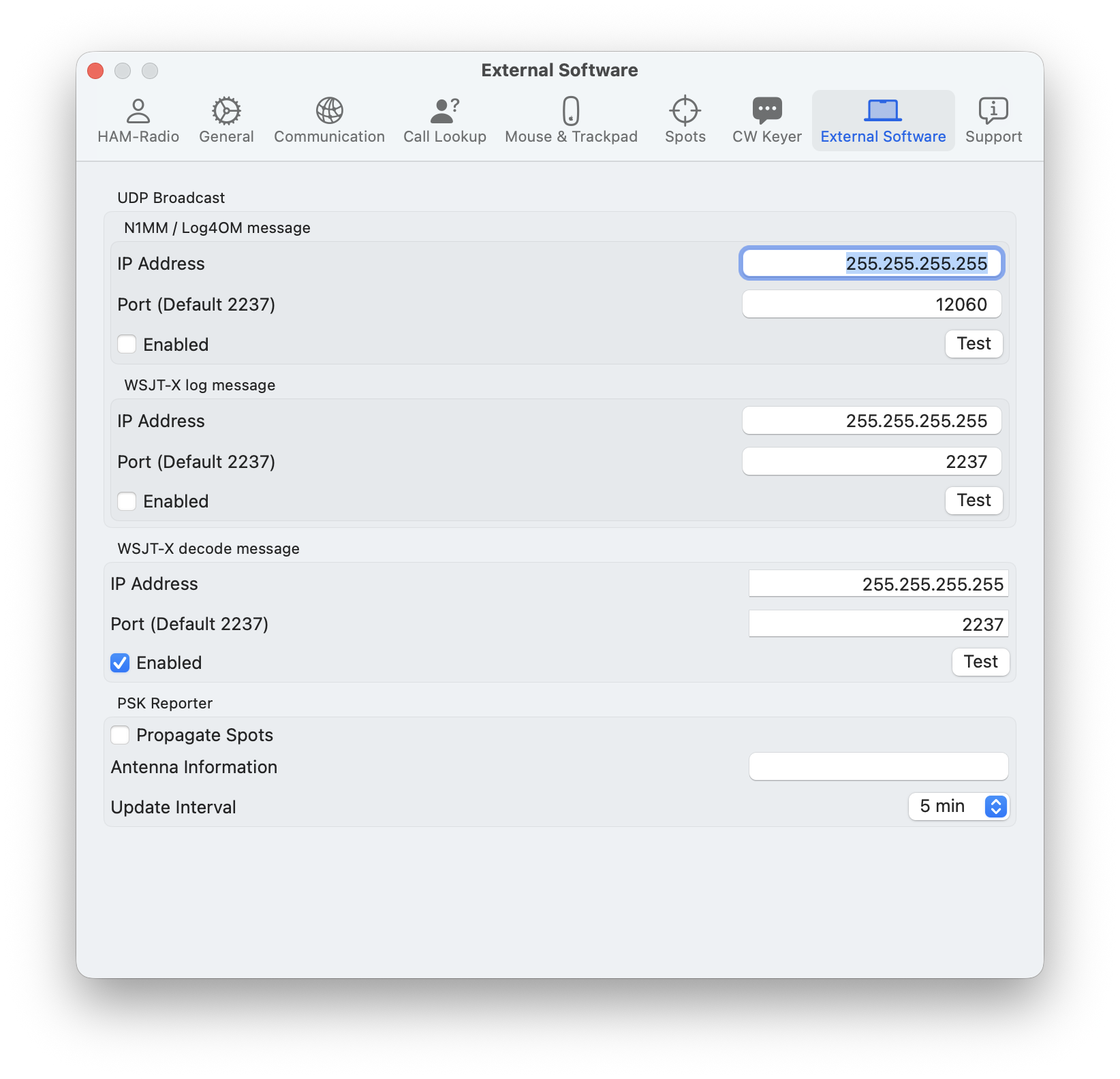Screen dimensions: 1120x1079
Task: Enable the N1MM / Log4OM broadcast checkbox
Action: pos(127,345)
